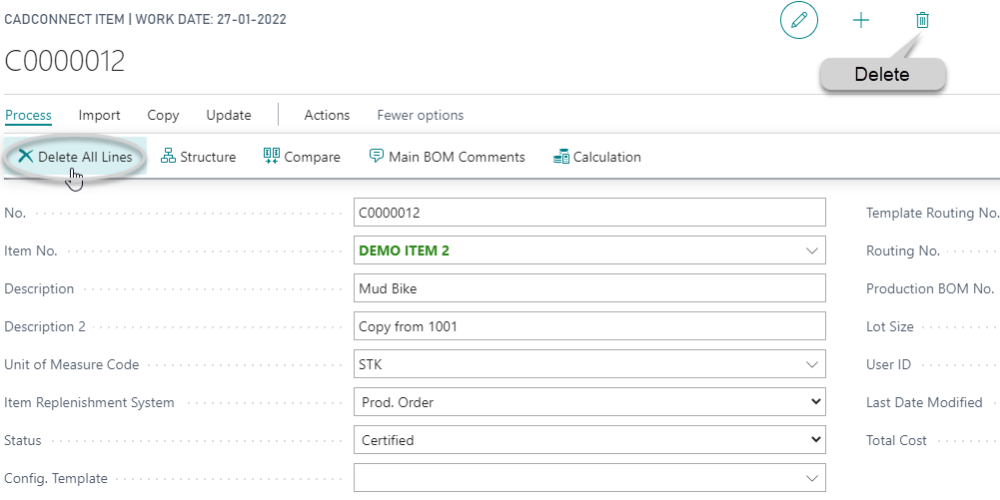
Task: Click the Description field with Mud Bike
Action: 589,288
